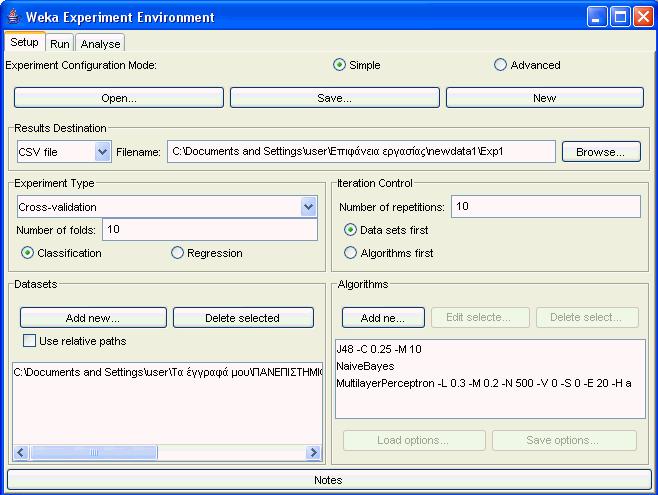Expand the Cross-validation experiment type dropdown
The height and width of the screenshot is (495, 658).
click(x=167, y=207)
